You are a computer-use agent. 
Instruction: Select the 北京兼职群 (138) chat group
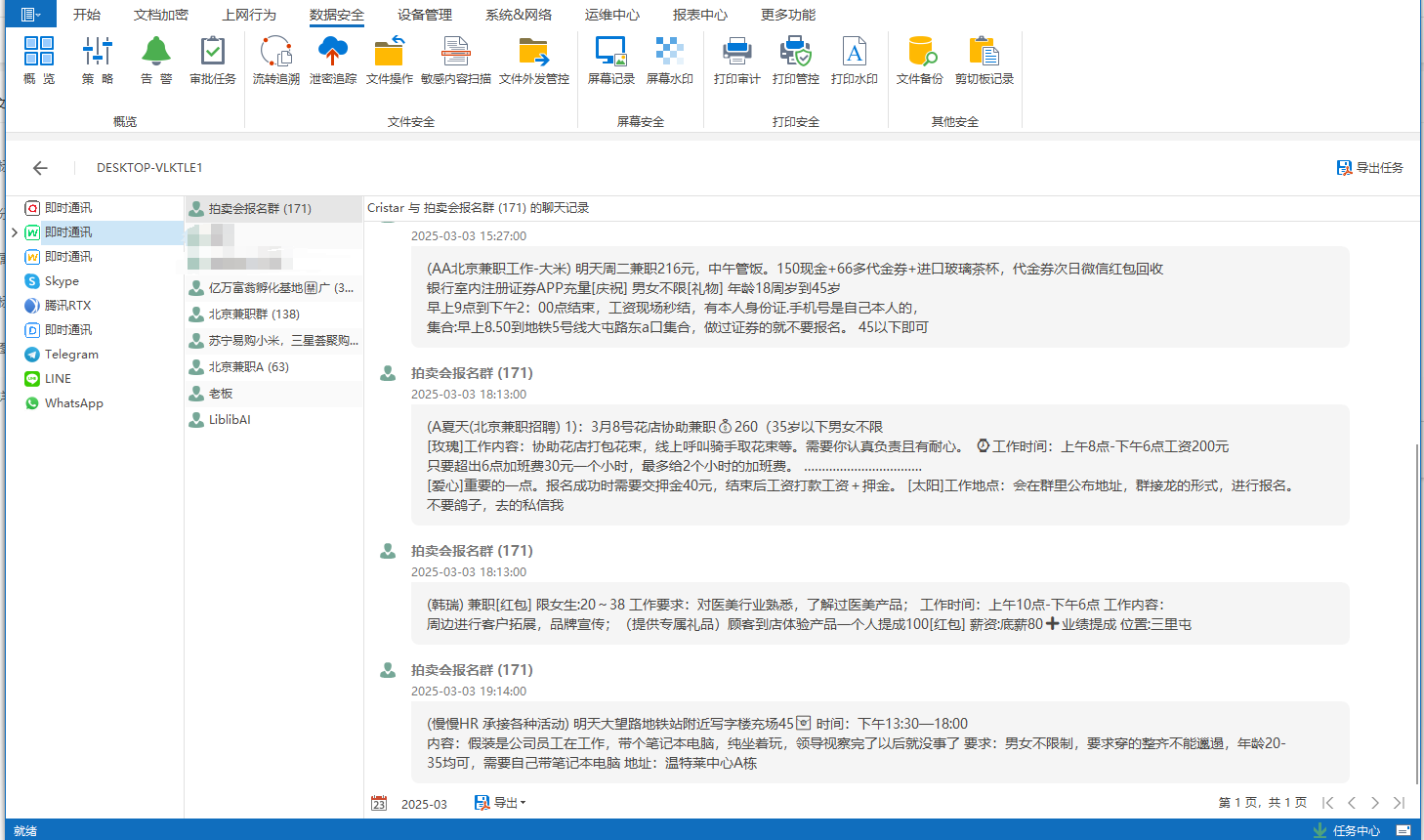click(254, 315)
